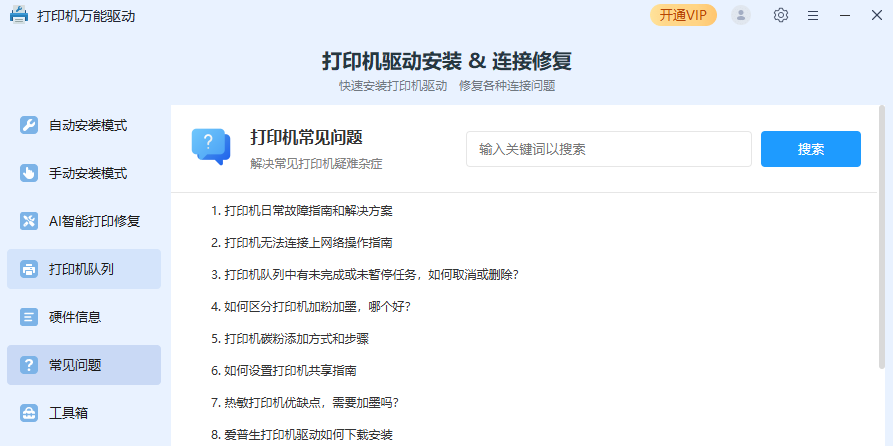
Task: Focus the 输入关键词以搜索 search field
Action: click(609, 149)
